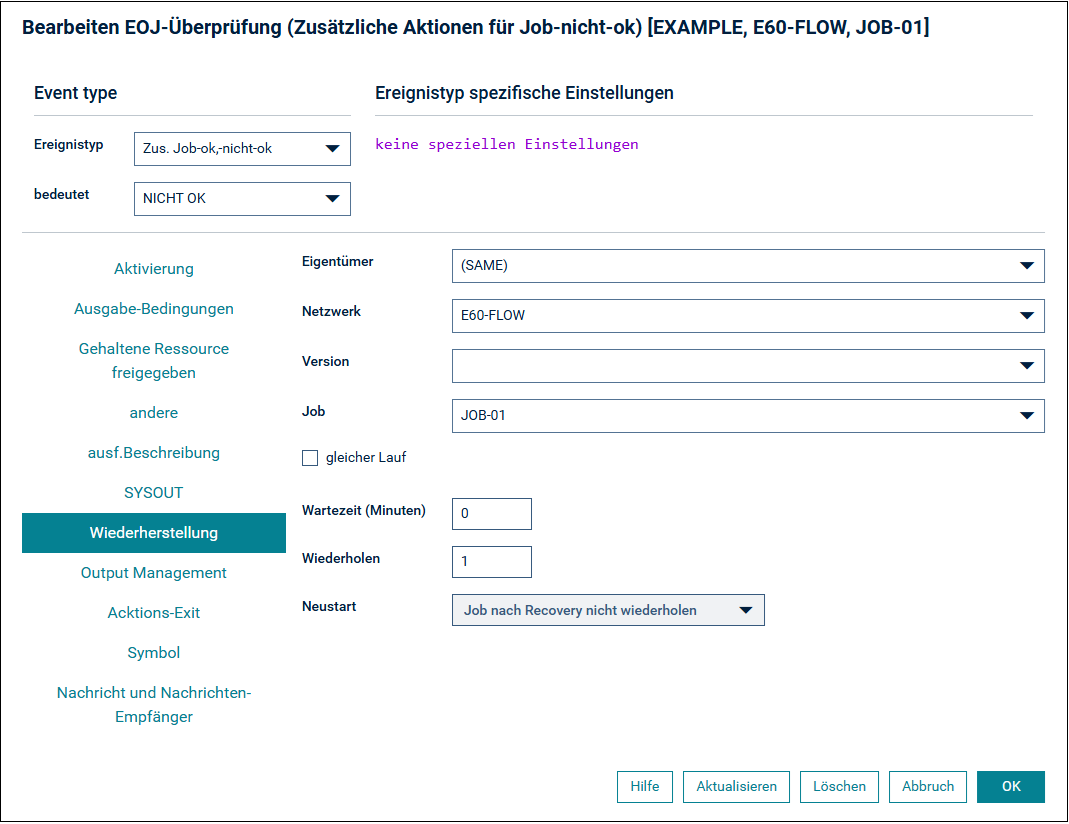The height and width of the screenshot is (824, 1069).
Task: Focus the Wartezeit (Minuten) input field
Action: [492, 514]
